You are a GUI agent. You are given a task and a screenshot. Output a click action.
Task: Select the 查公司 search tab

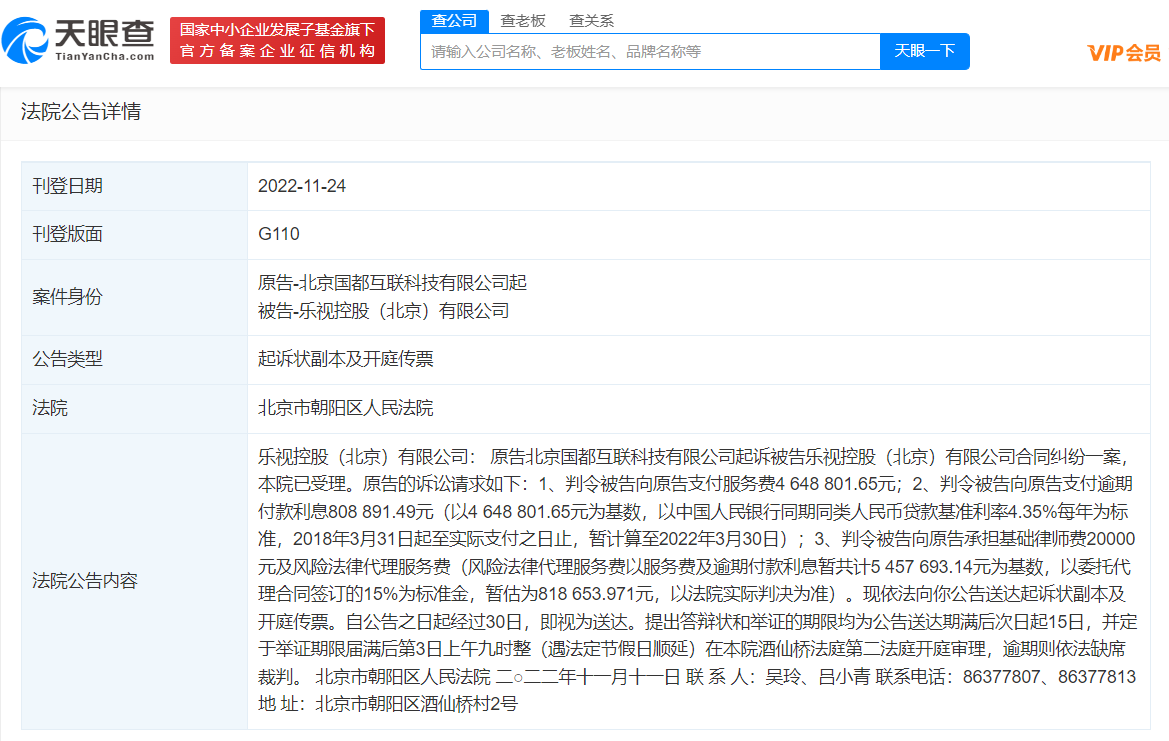(454, 21)
